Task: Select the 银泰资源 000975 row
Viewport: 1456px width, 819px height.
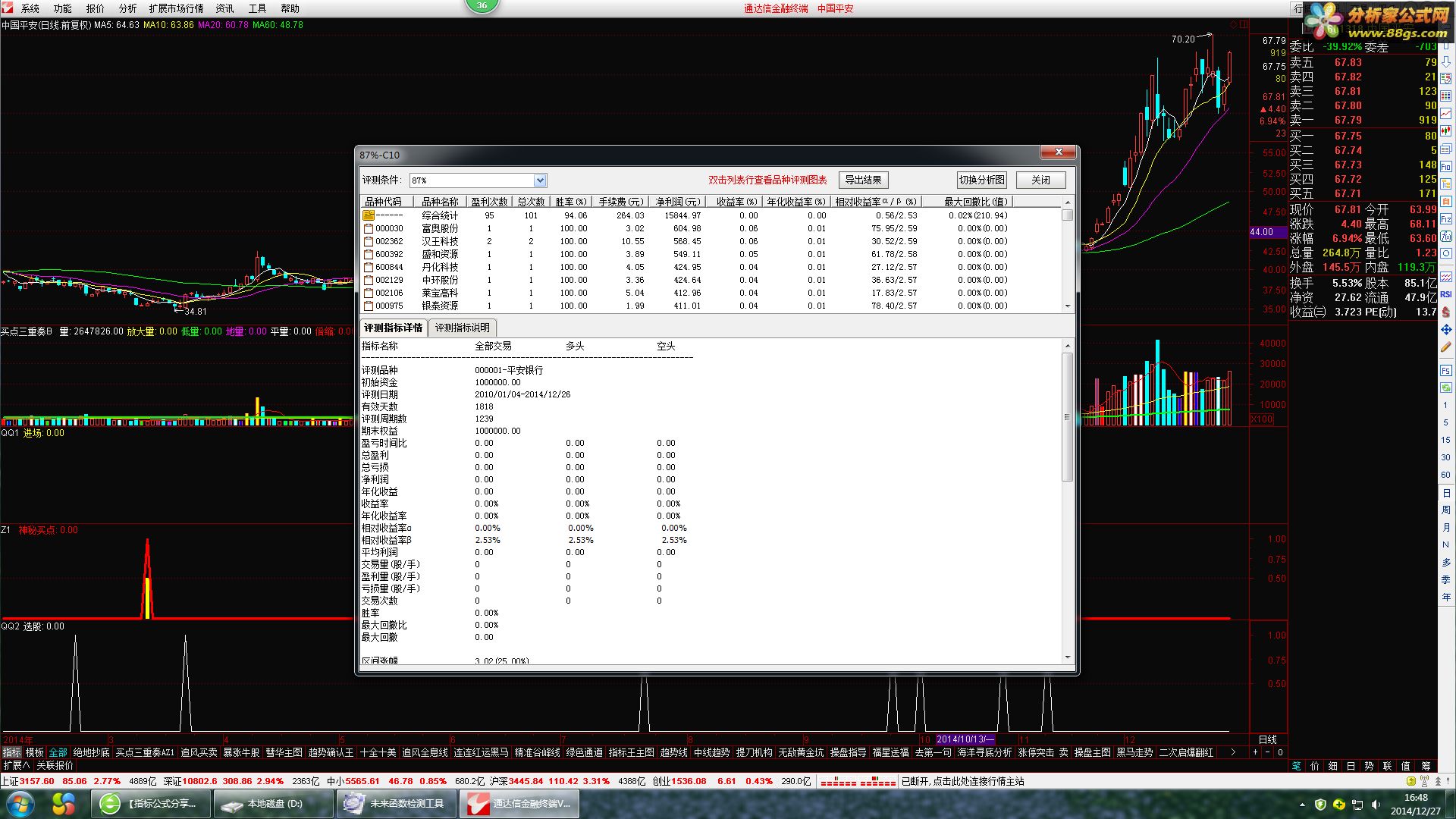Action: pyautogui.click(x=712, y=306)
